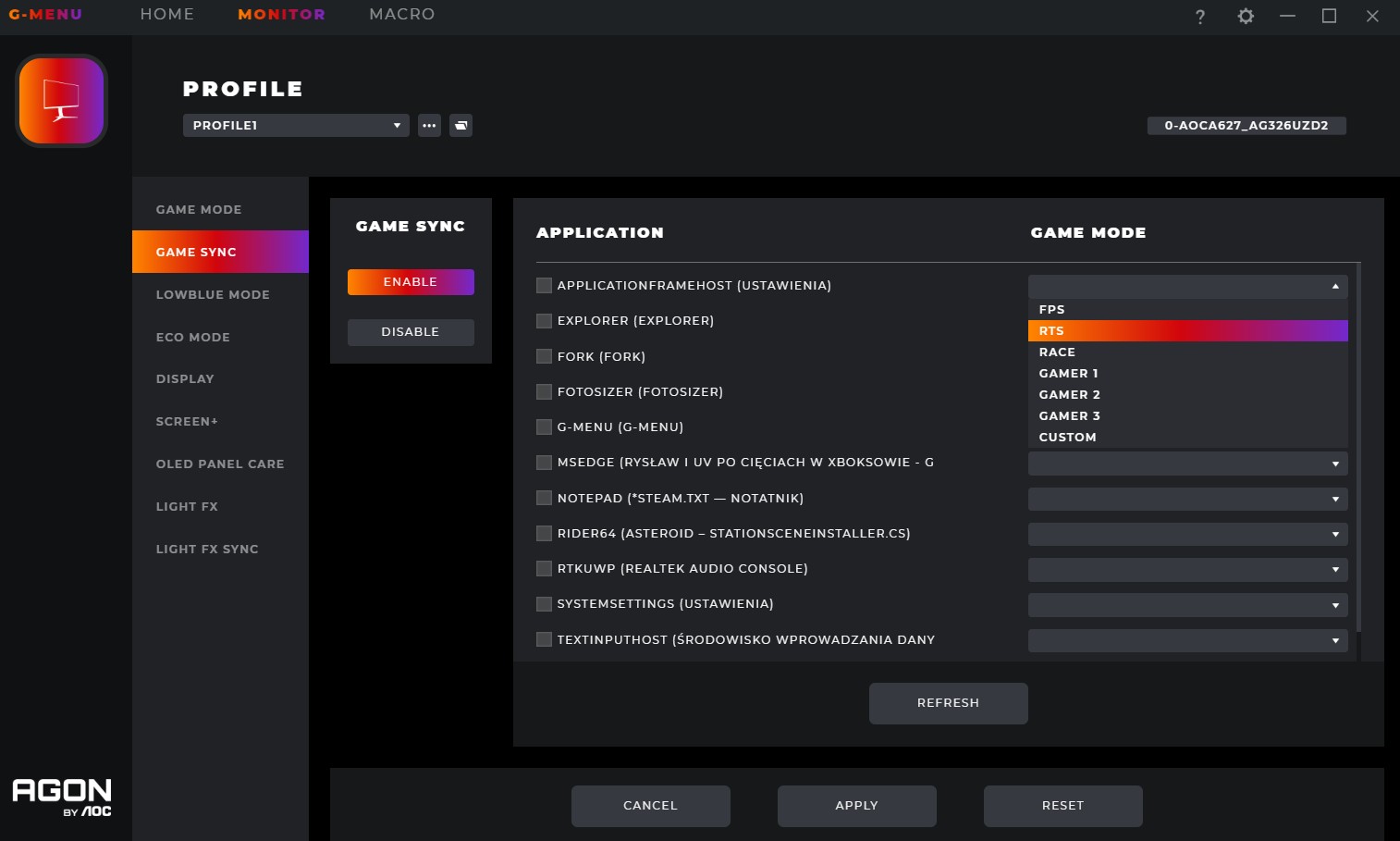Switch to the MONITOR tab

pyautogui.click(x=281, y=15)
